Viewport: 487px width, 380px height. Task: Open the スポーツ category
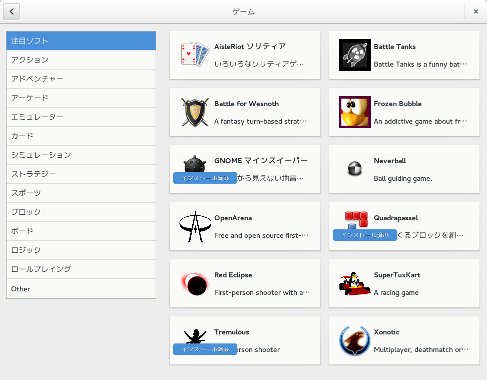[x=81, y=193]
